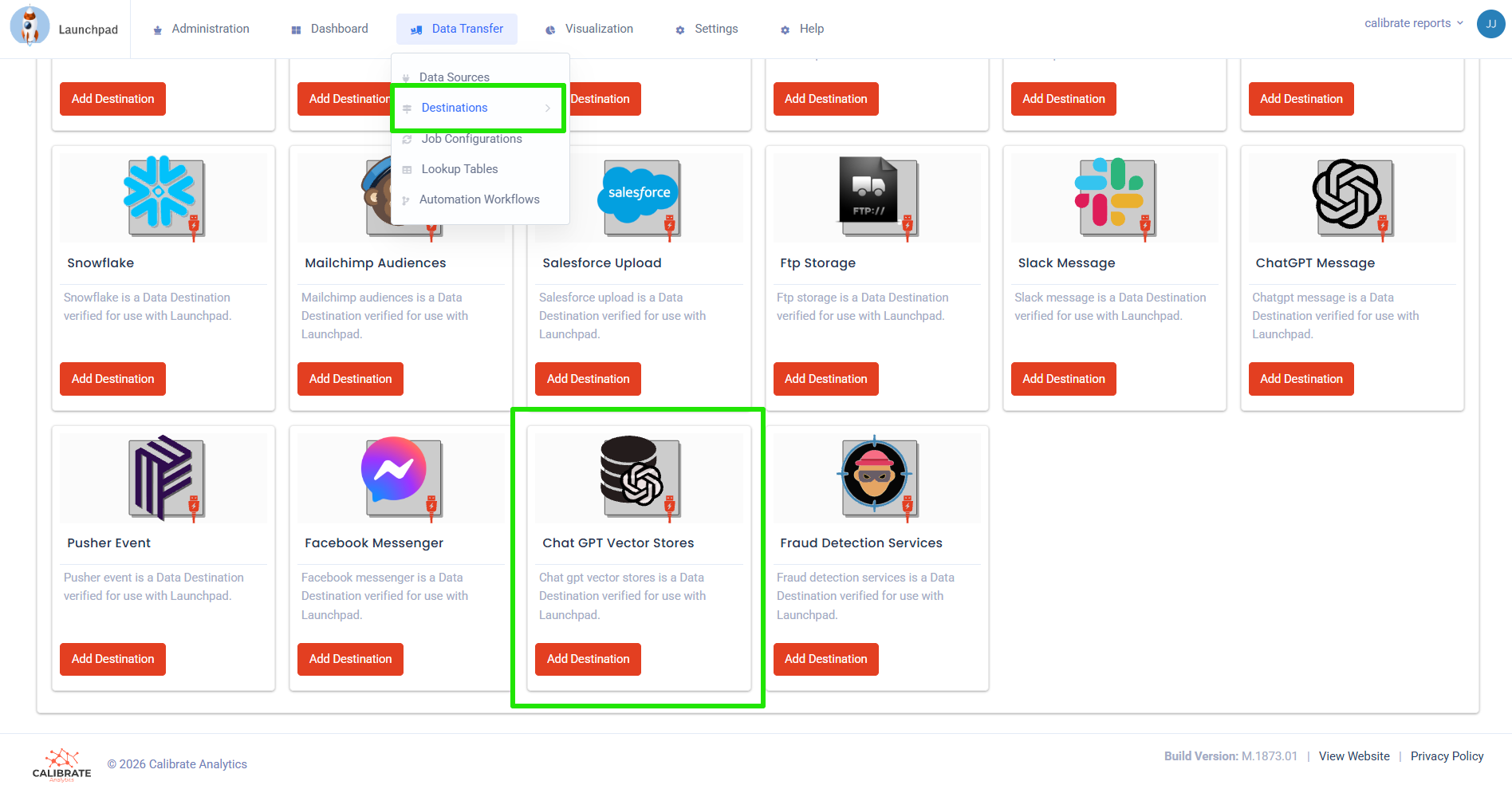Open the View Website link
The height and width of the screenshot is (797, 1512).
(1354, 756)
